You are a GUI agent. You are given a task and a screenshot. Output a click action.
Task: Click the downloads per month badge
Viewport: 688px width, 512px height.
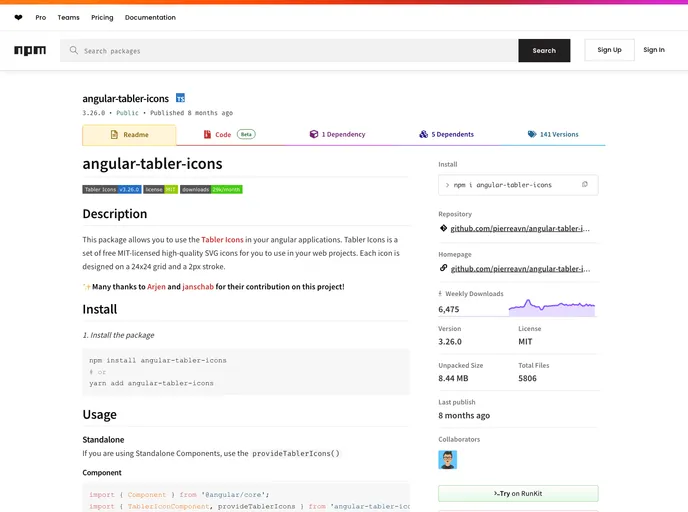point(211,190)
